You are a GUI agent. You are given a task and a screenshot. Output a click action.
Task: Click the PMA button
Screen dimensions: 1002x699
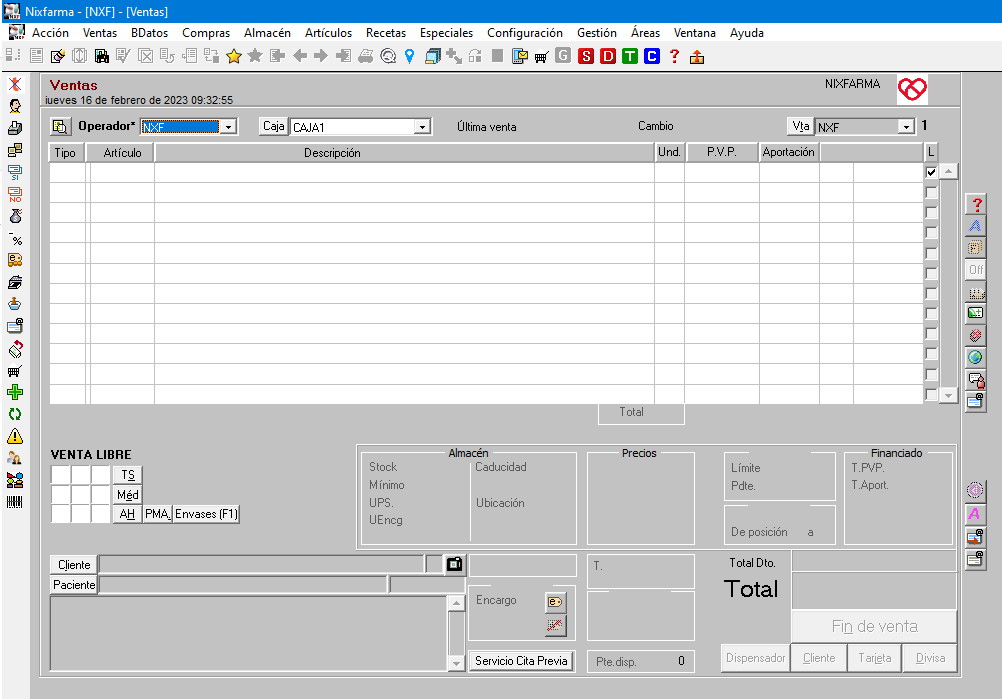point(157,514)
